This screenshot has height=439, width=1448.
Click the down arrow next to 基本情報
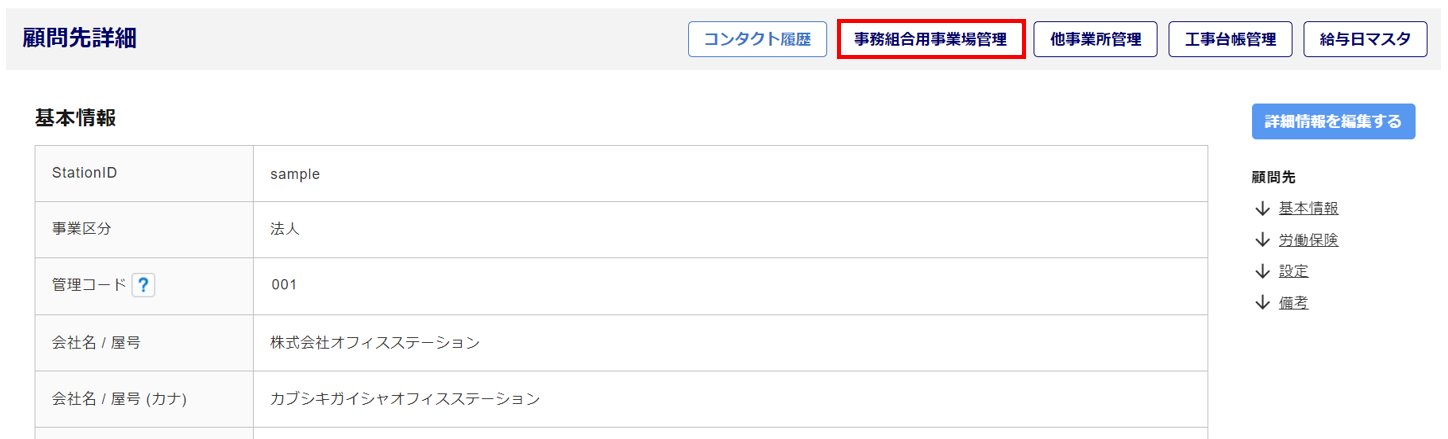click(x=1262, y=209)
